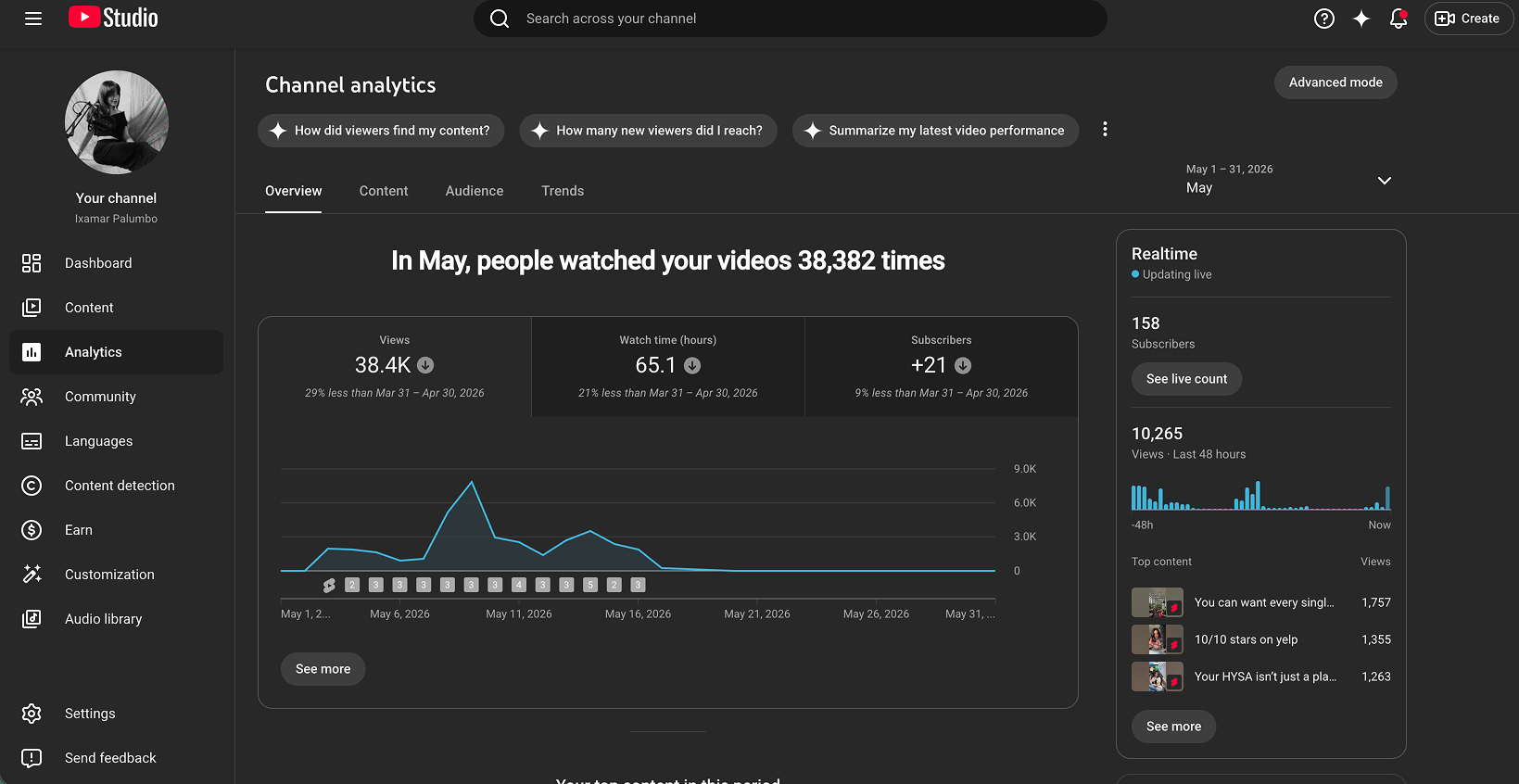The width and height of the screenshot is (1519, 784).
Task: Open Audio library in the sidebar
Action: 117,619
